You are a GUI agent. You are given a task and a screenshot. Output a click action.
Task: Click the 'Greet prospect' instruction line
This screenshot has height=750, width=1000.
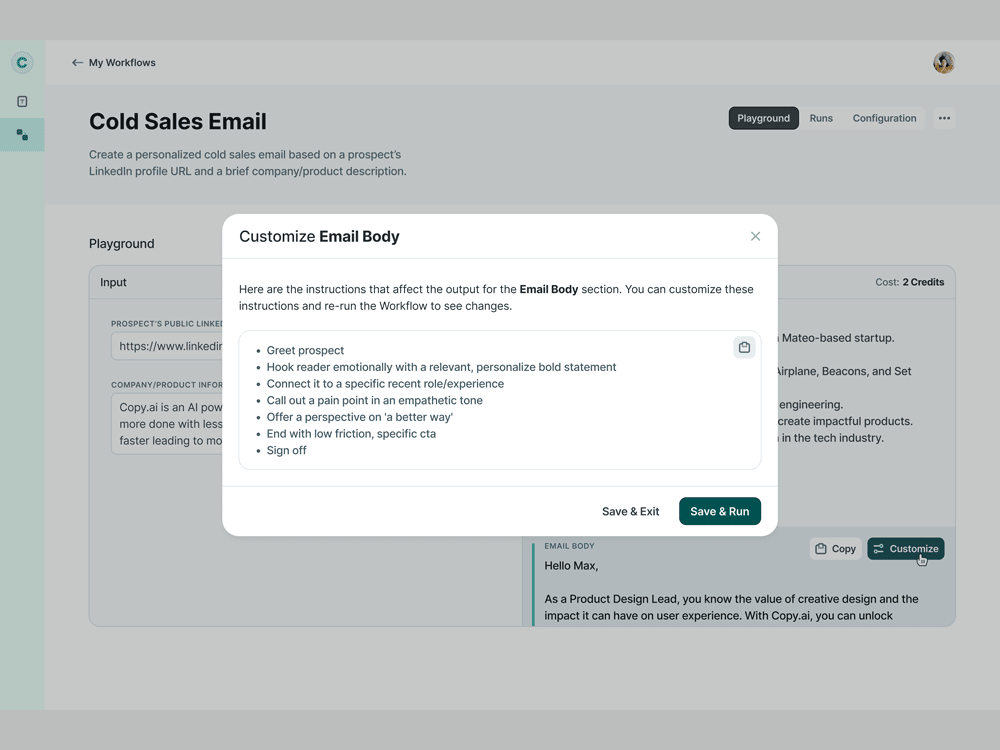tap(305, 350)
